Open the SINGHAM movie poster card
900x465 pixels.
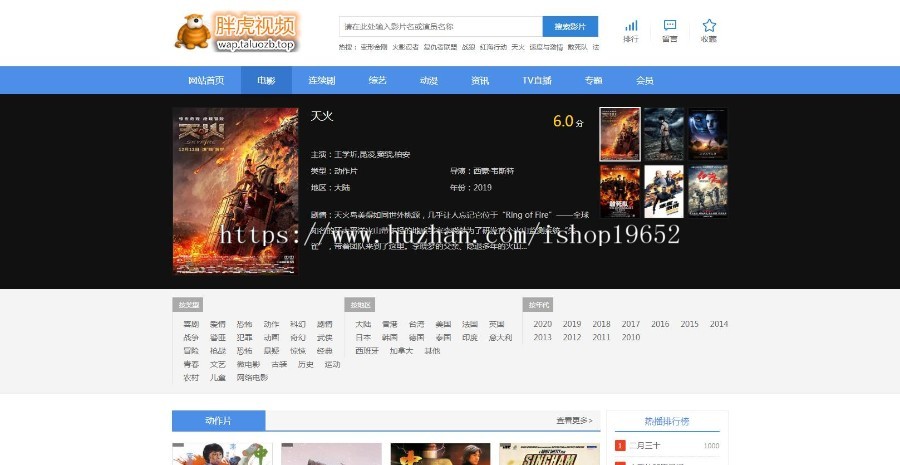(549, 454)
